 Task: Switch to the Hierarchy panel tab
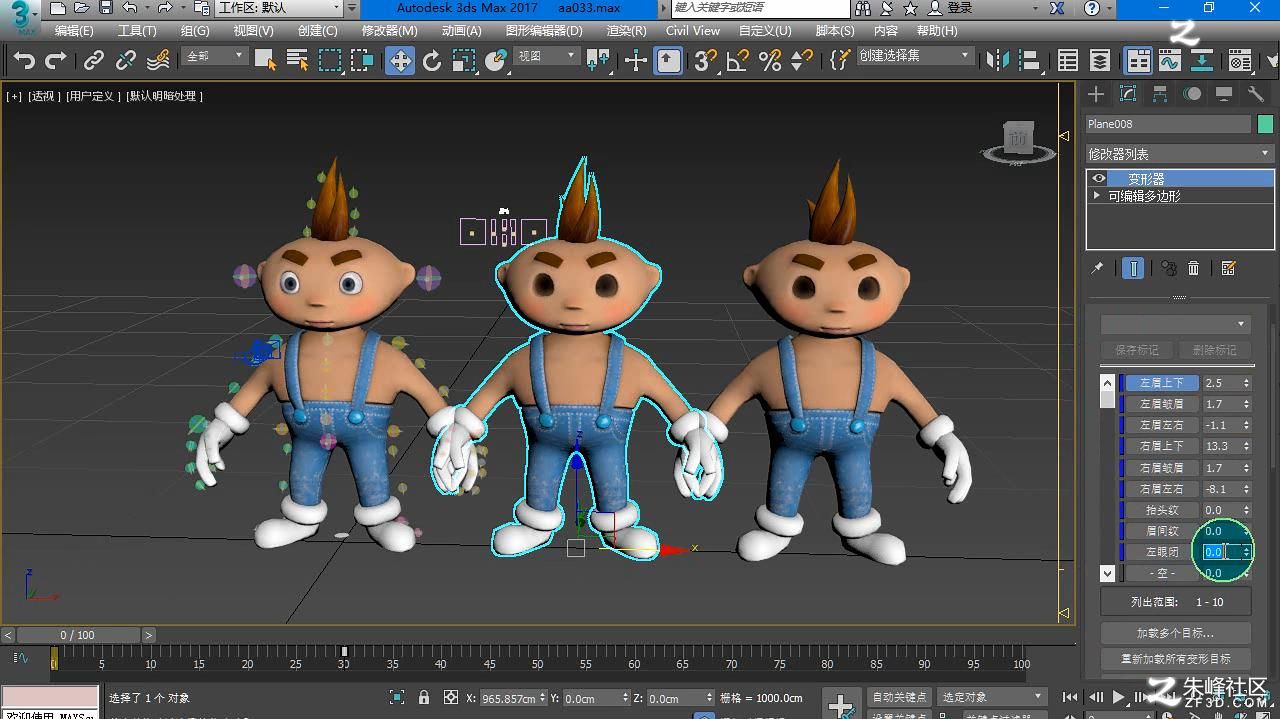click(x=1160, y=94)
